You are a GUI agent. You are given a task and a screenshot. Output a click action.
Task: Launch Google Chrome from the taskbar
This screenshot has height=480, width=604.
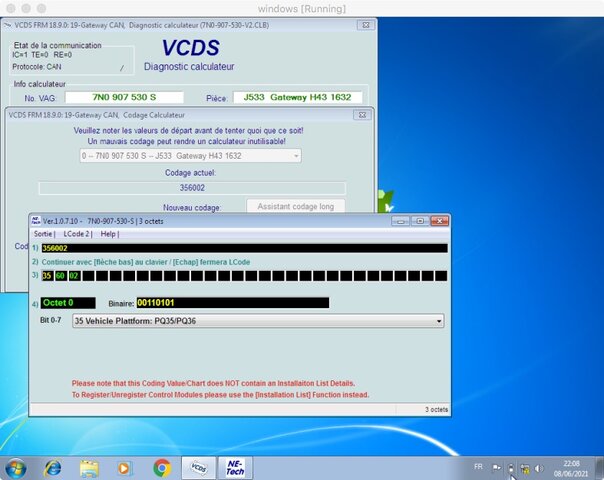pyautogui.click(x=162, y=468)
